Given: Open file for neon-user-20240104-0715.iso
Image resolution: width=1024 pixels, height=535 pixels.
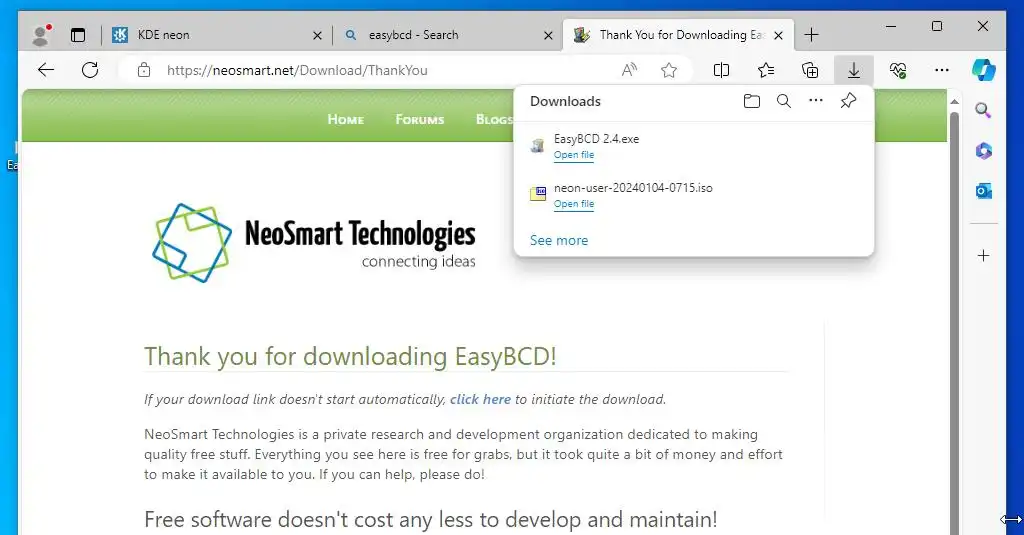Looking at the screenshot, I should tap(574, 204).
